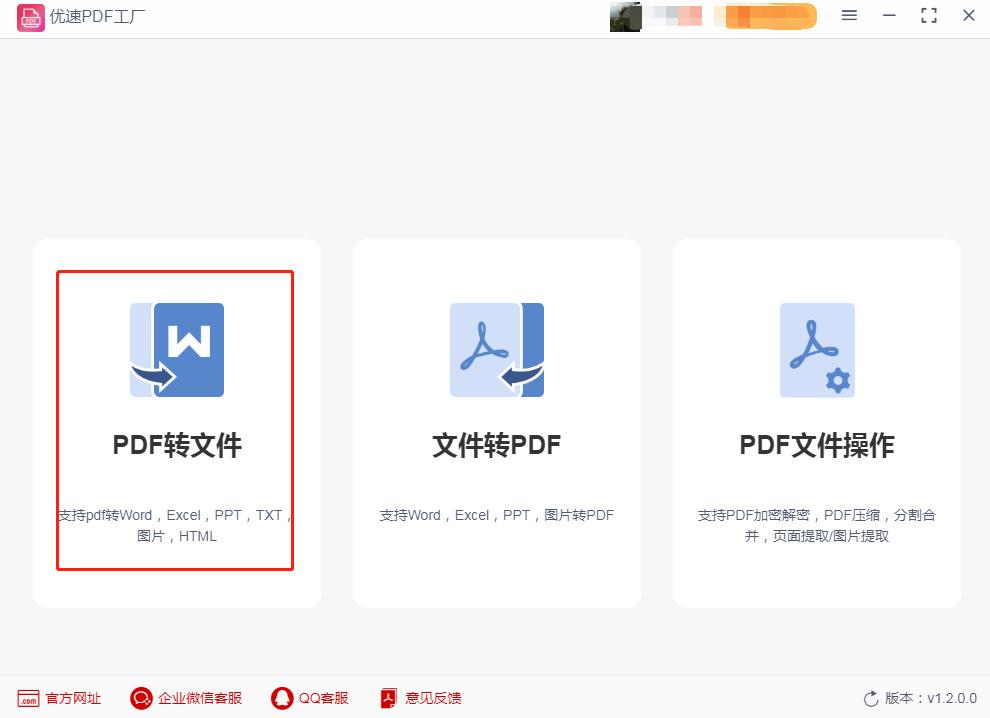
Task: Open the hamburger menu in title bar
Action: coord(849,16)
